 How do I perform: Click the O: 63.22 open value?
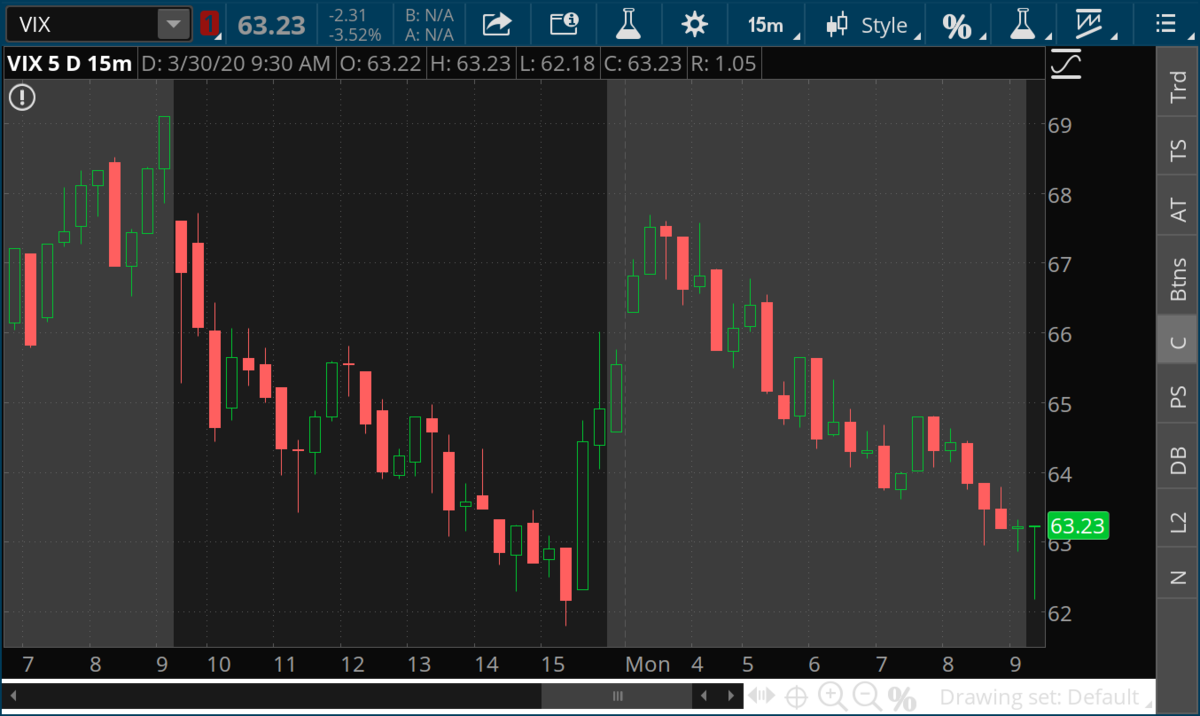(381, 64)
